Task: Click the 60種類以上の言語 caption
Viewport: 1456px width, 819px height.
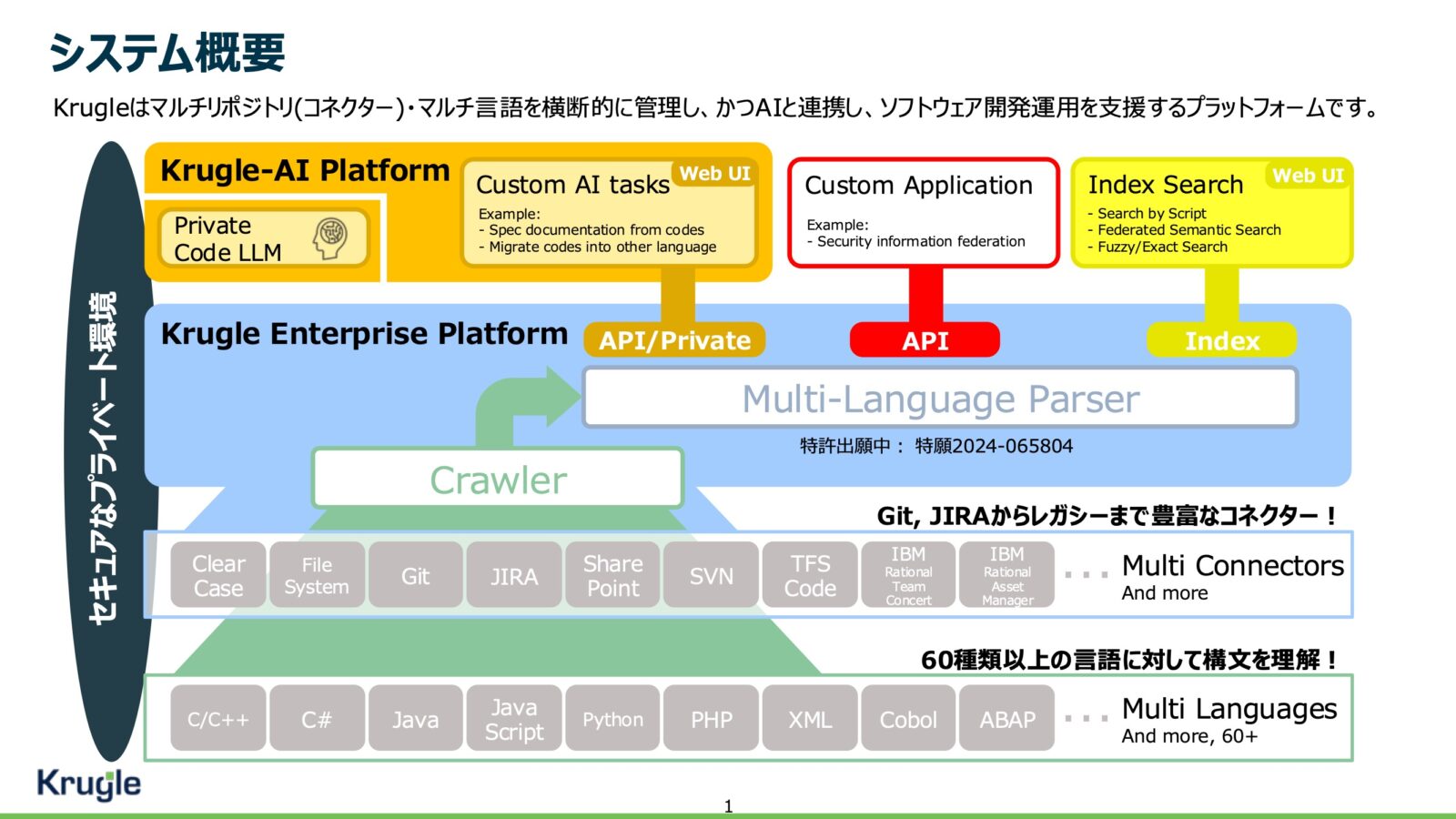Action: tap(1127, 659)
